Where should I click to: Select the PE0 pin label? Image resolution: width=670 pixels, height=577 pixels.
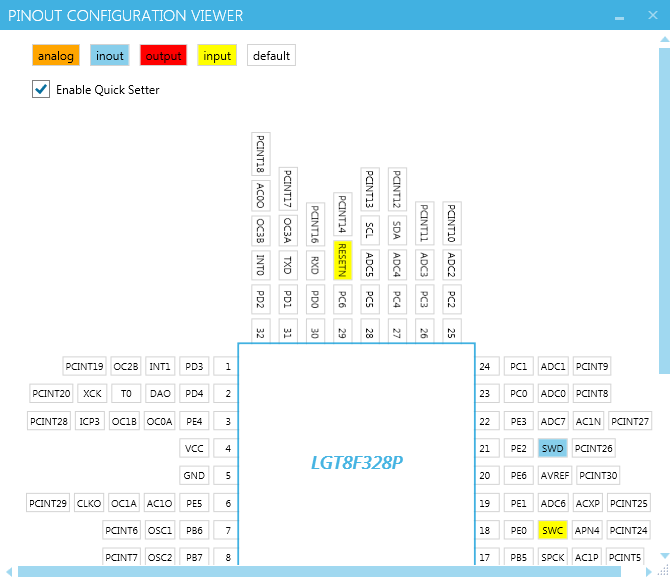coord(519,530)
